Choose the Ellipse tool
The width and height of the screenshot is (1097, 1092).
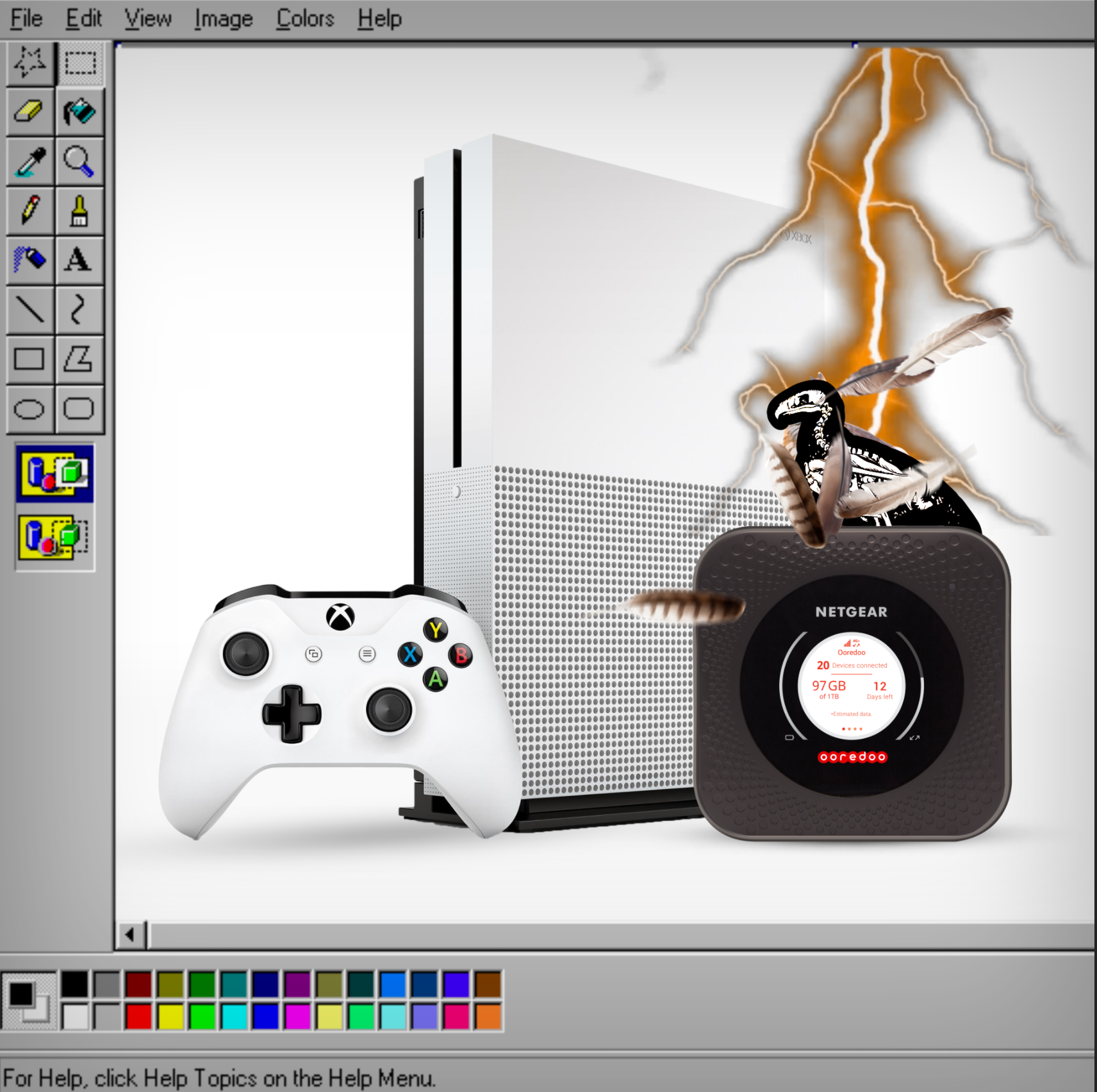(x=30, y=408)
